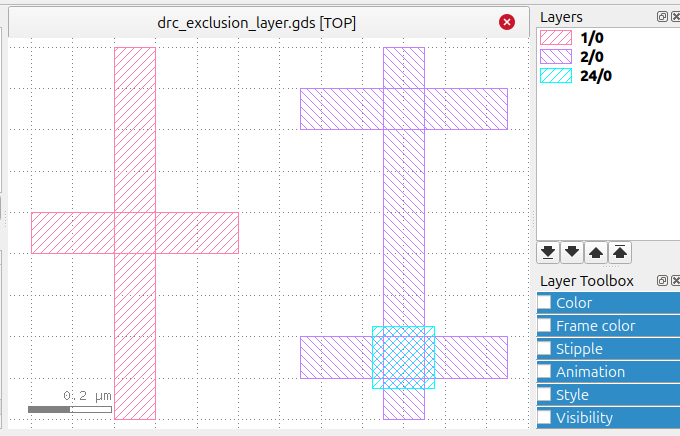This screenshot has height=436, width=680.
Task: Click the cyan swatch of layer 24/0
Action: pyautogui.click(x=555, y=76)
